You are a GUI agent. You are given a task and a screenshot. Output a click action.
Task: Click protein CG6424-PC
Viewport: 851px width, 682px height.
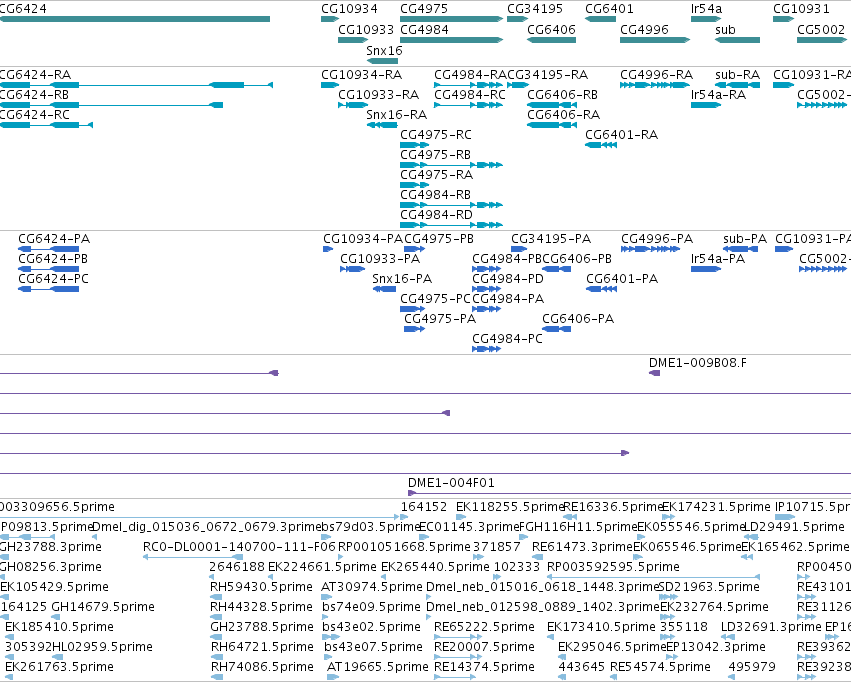pyautogui.click(x=48, y=289)
